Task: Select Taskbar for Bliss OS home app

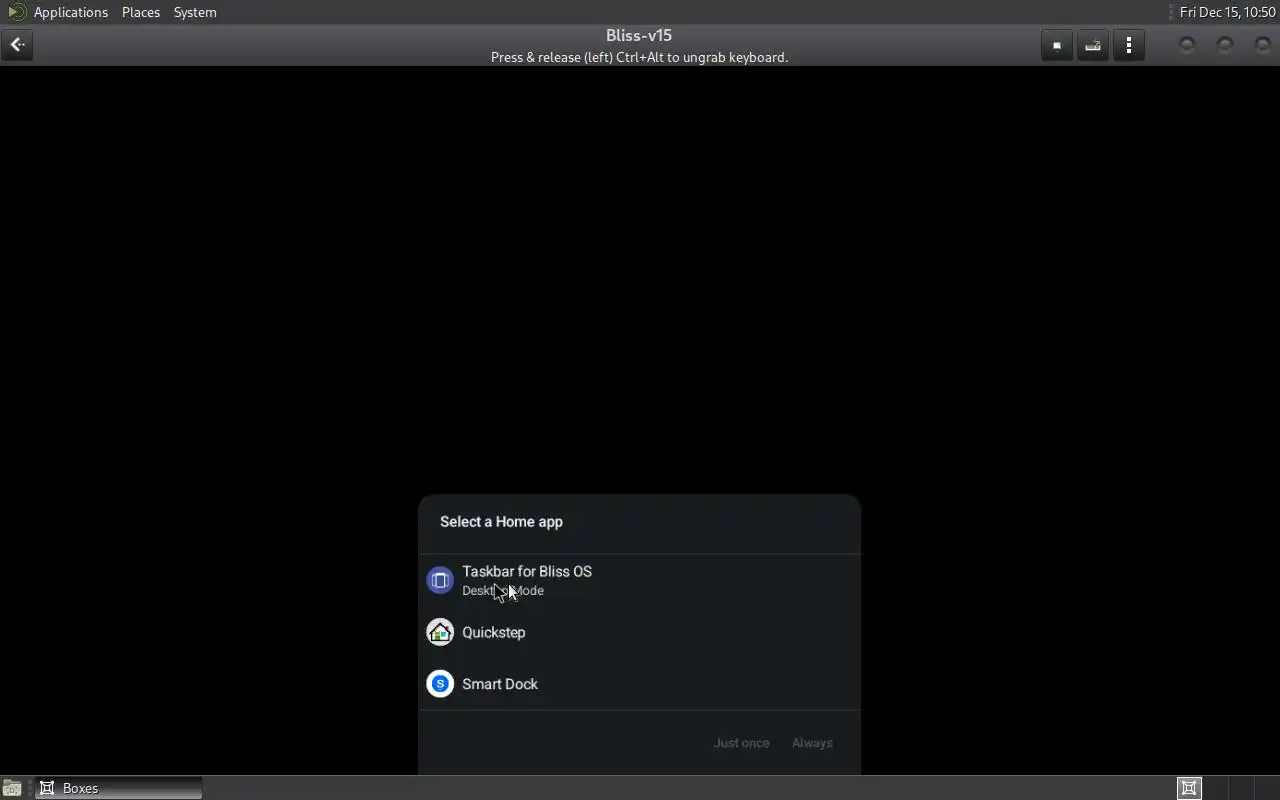Action: [640, 580]
